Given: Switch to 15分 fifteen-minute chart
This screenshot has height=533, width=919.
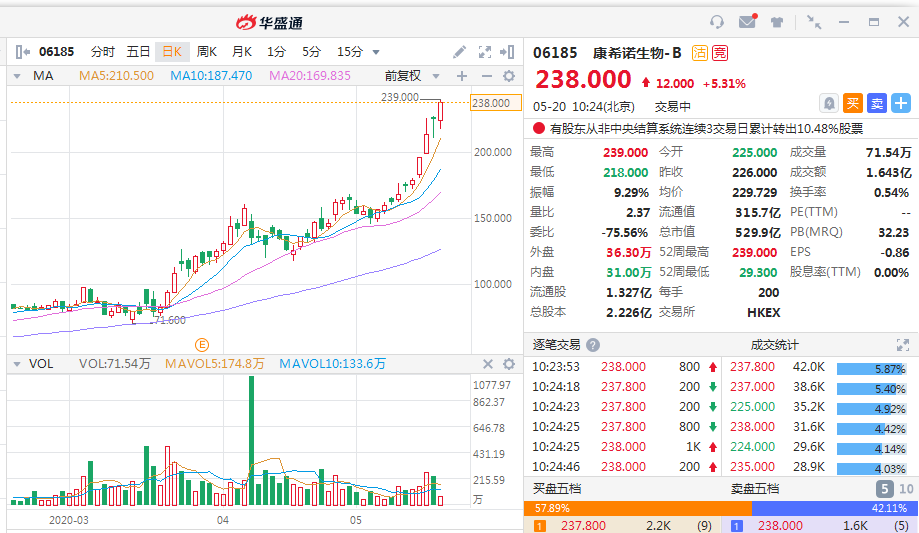Looking at the screenshot, I should tap(350, 52).
